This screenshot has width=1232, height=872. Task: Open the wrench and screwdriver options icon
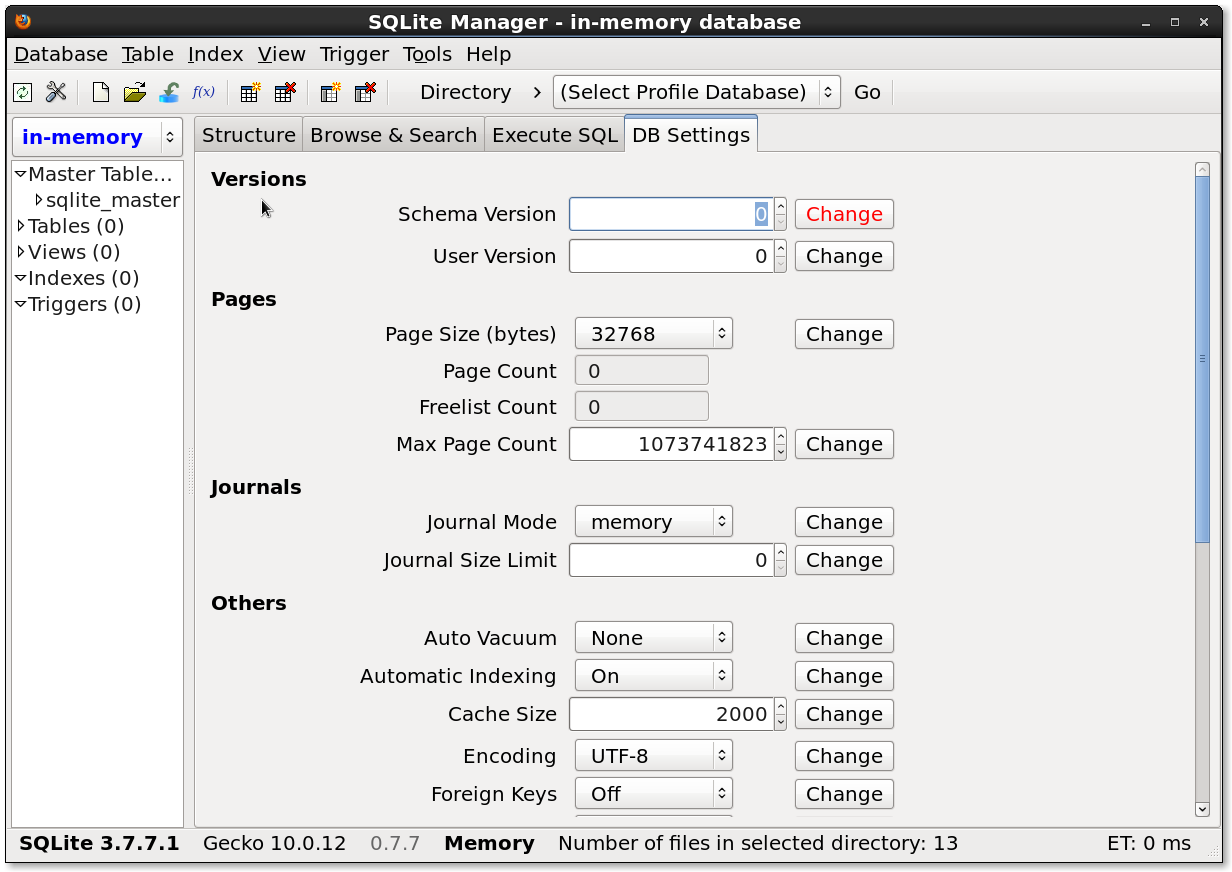[x=56, y=93]
